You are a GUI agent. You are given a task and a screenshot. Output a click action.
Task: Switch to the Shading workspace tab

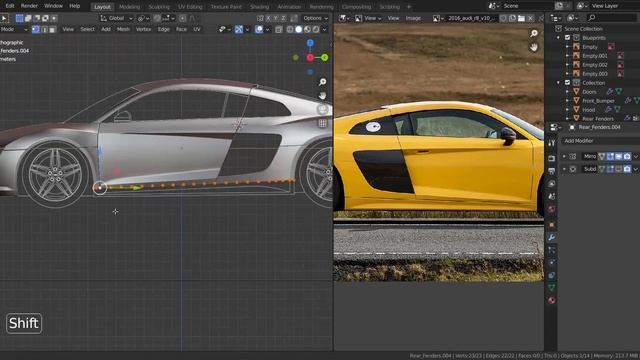259,7
